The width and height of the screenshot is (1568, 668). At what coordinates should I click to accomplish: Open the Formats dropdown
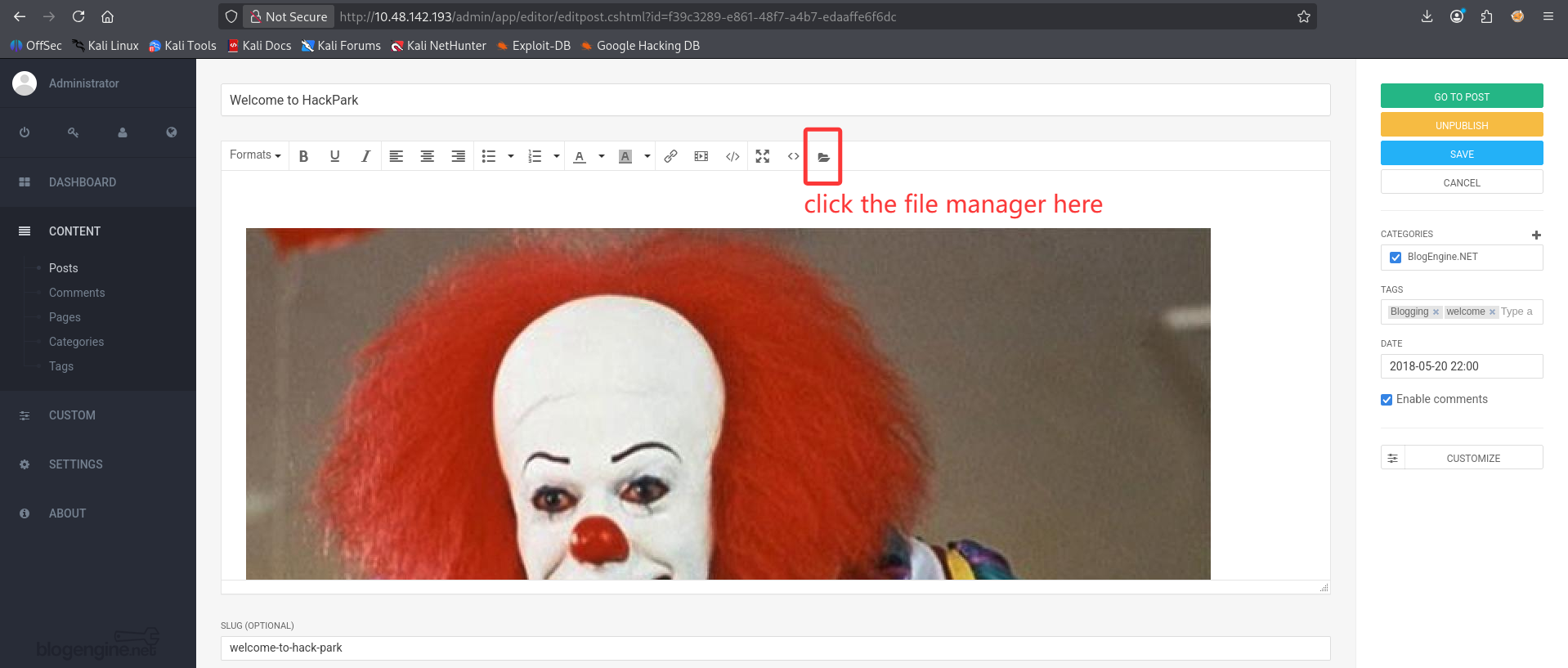[x=255, y=155]
